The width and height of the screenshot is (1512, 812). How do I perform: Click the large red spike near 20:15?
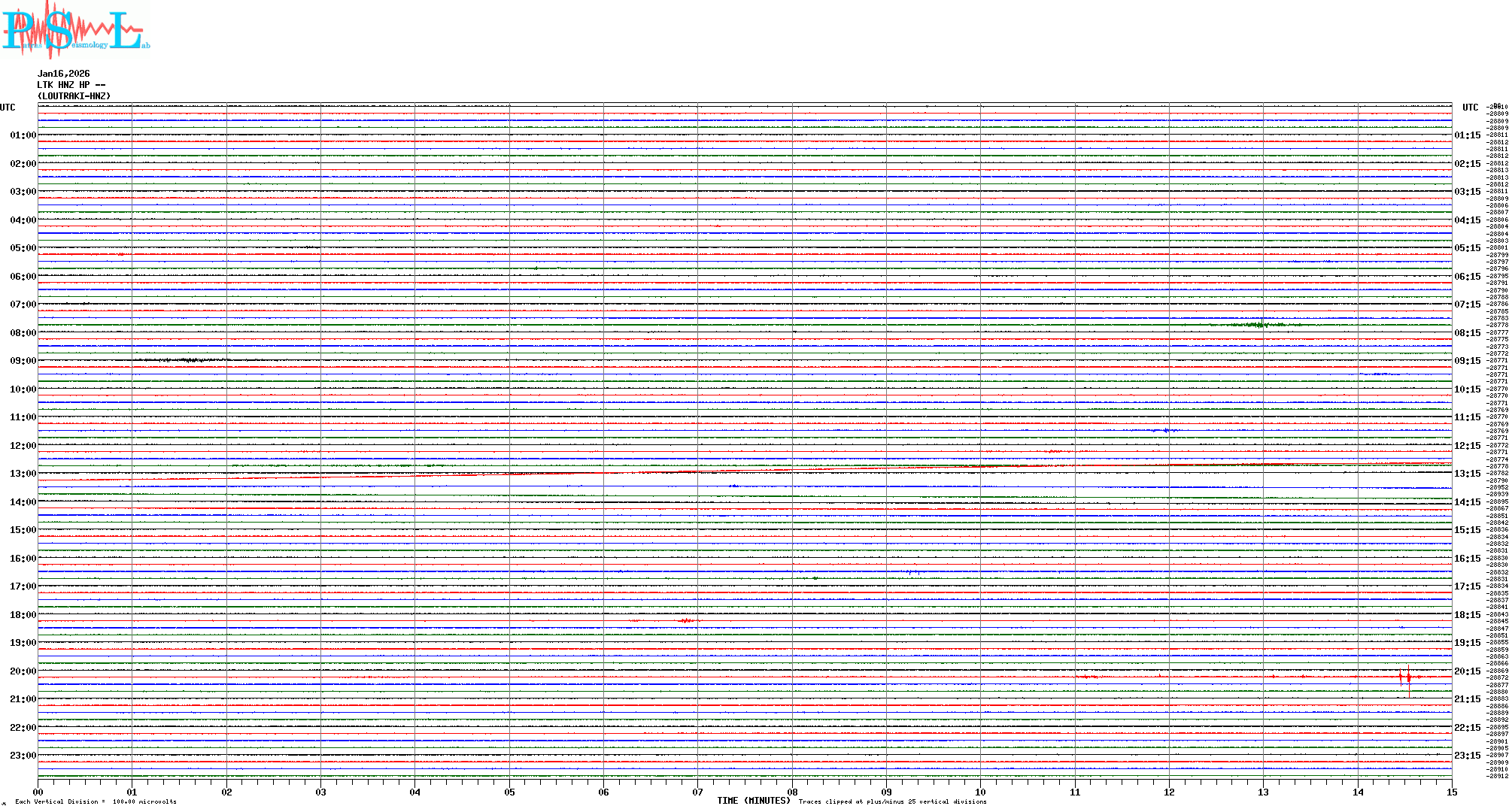click(1408, 677)
